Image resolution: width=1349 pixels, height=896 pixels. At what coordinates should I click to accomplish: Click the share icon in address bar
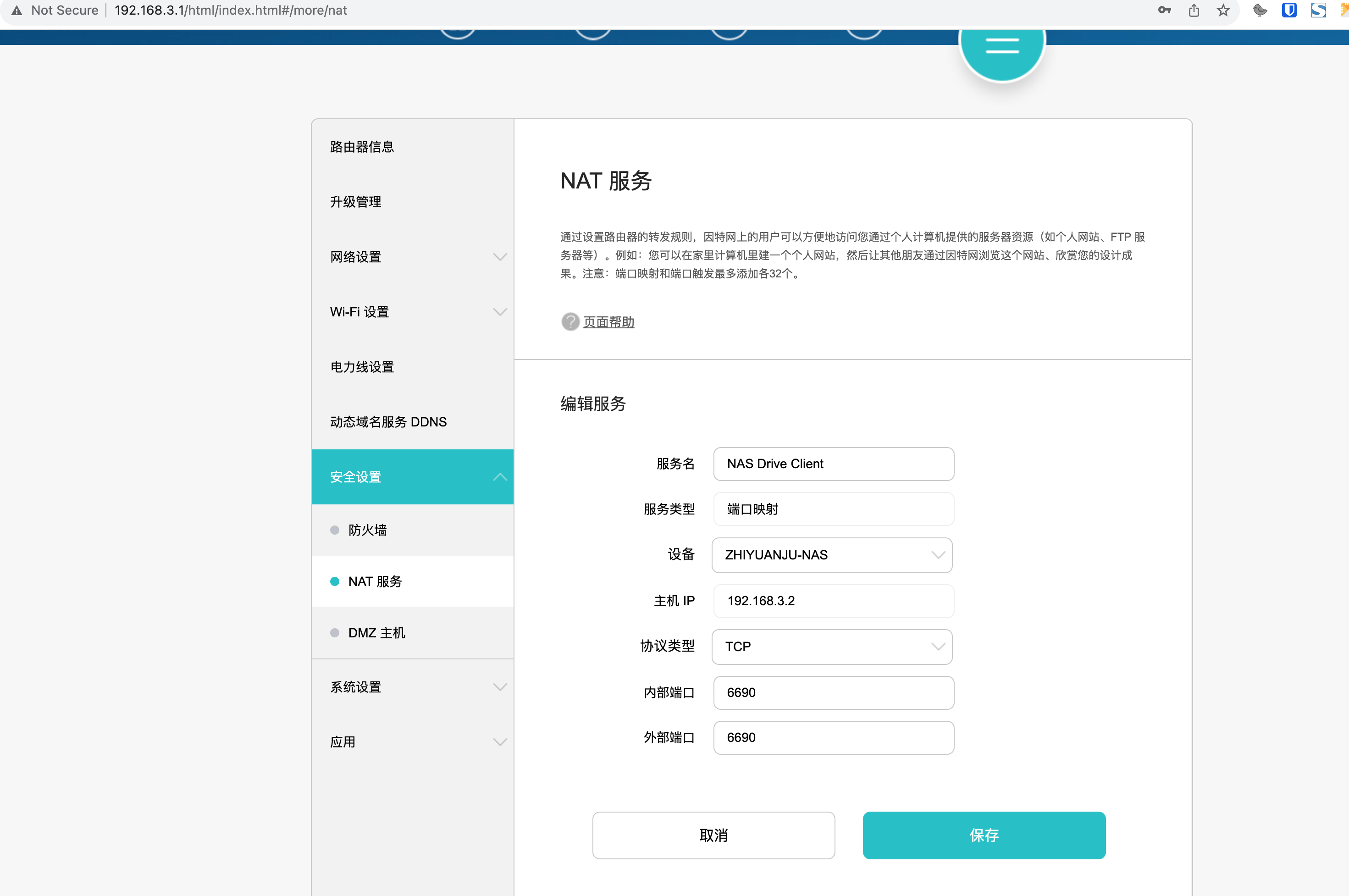(1194, 10)
